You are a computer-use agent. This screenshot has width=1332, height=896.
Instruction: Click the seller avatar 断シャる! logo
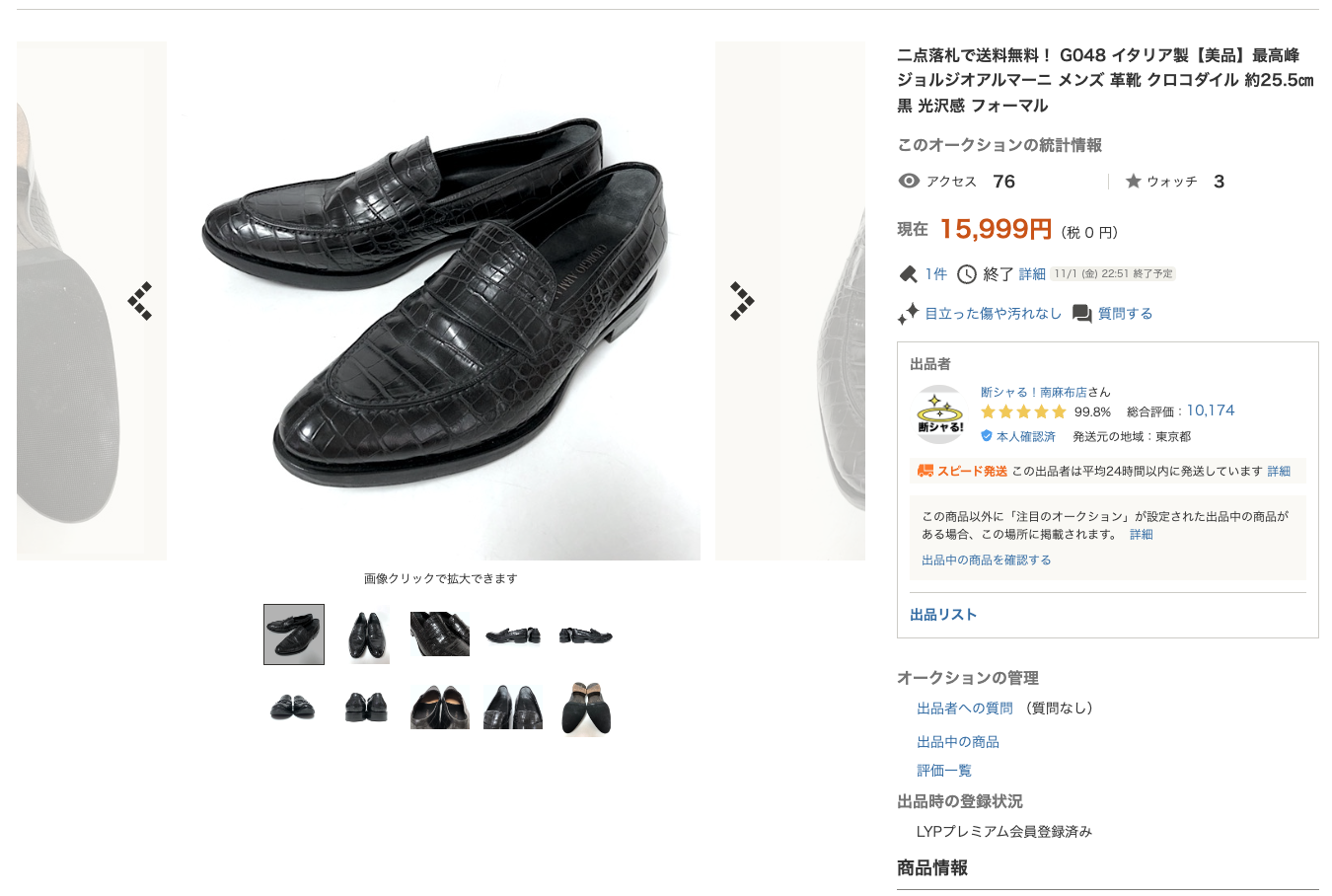(939, 413)
